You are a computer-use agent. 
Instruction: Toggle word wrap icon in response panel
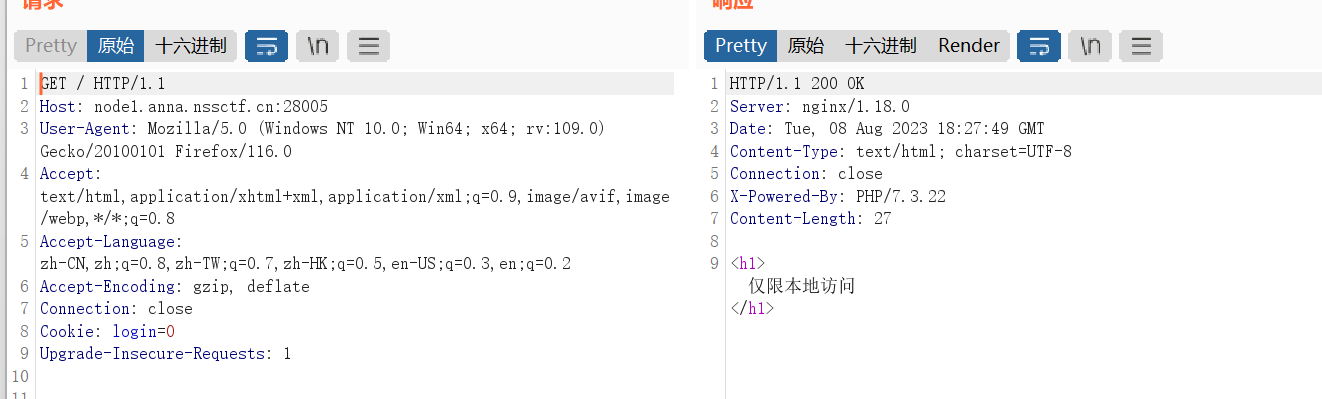[x=1038, y=45]
